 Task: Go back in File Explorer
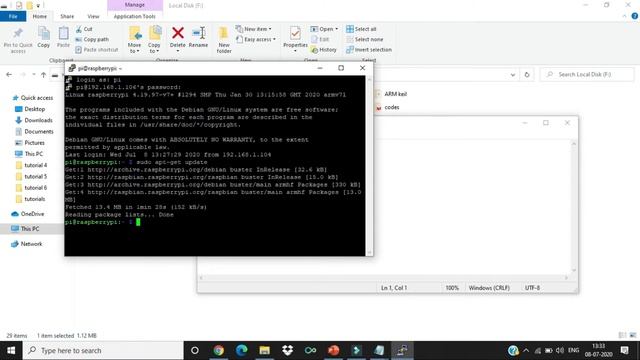(x=9, y=75)
